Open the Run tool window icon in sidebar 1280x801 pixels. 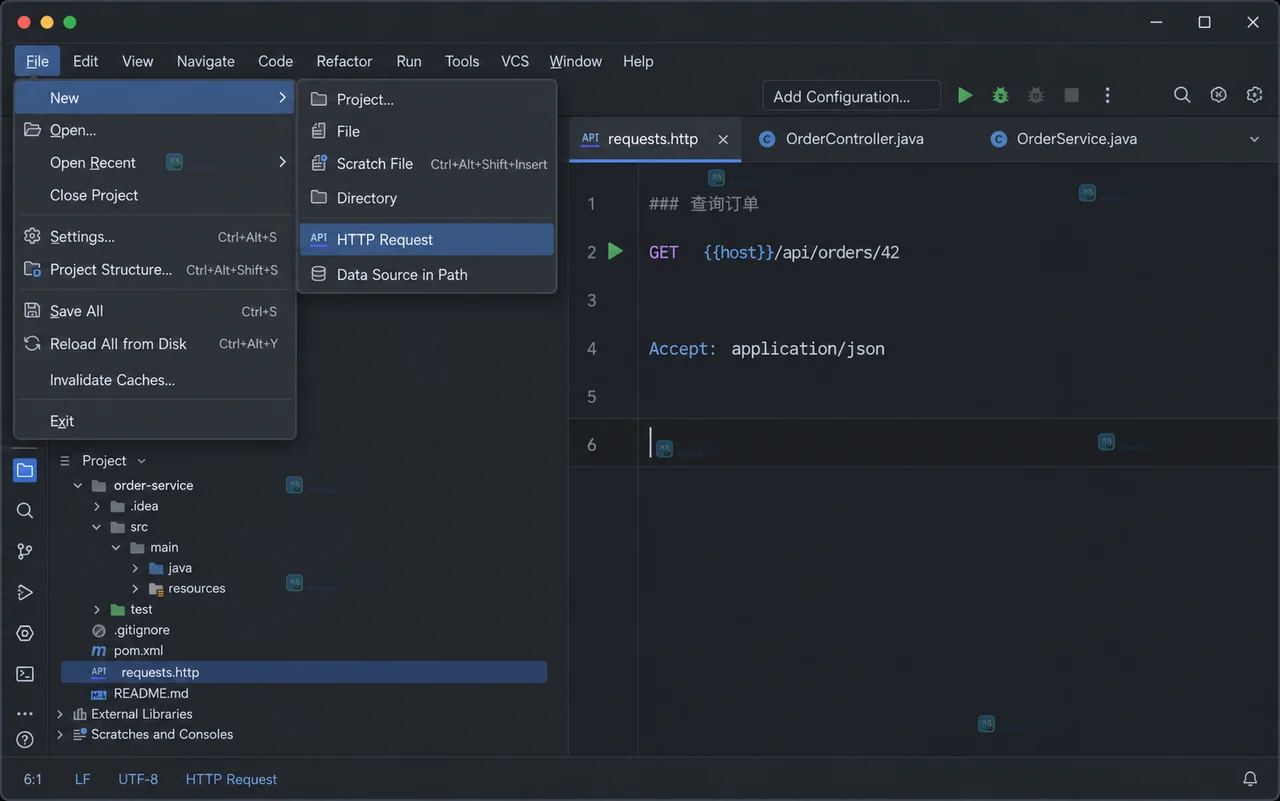[25, 593]
